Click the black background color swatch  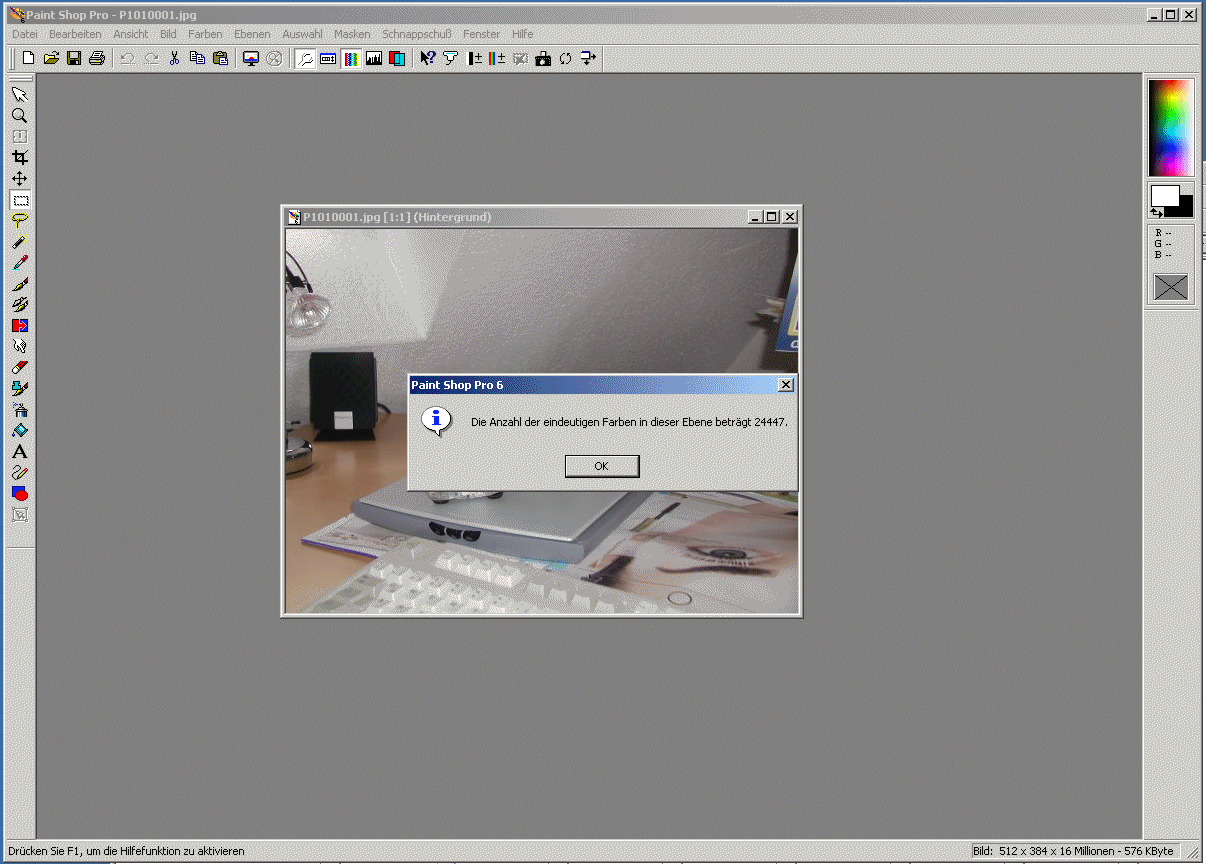1186,209
